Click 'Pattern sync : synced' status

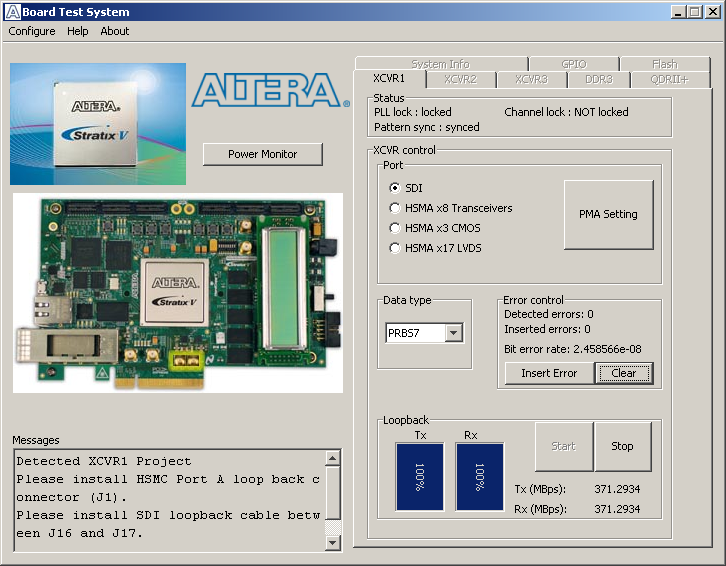click(x=426, y=127)
